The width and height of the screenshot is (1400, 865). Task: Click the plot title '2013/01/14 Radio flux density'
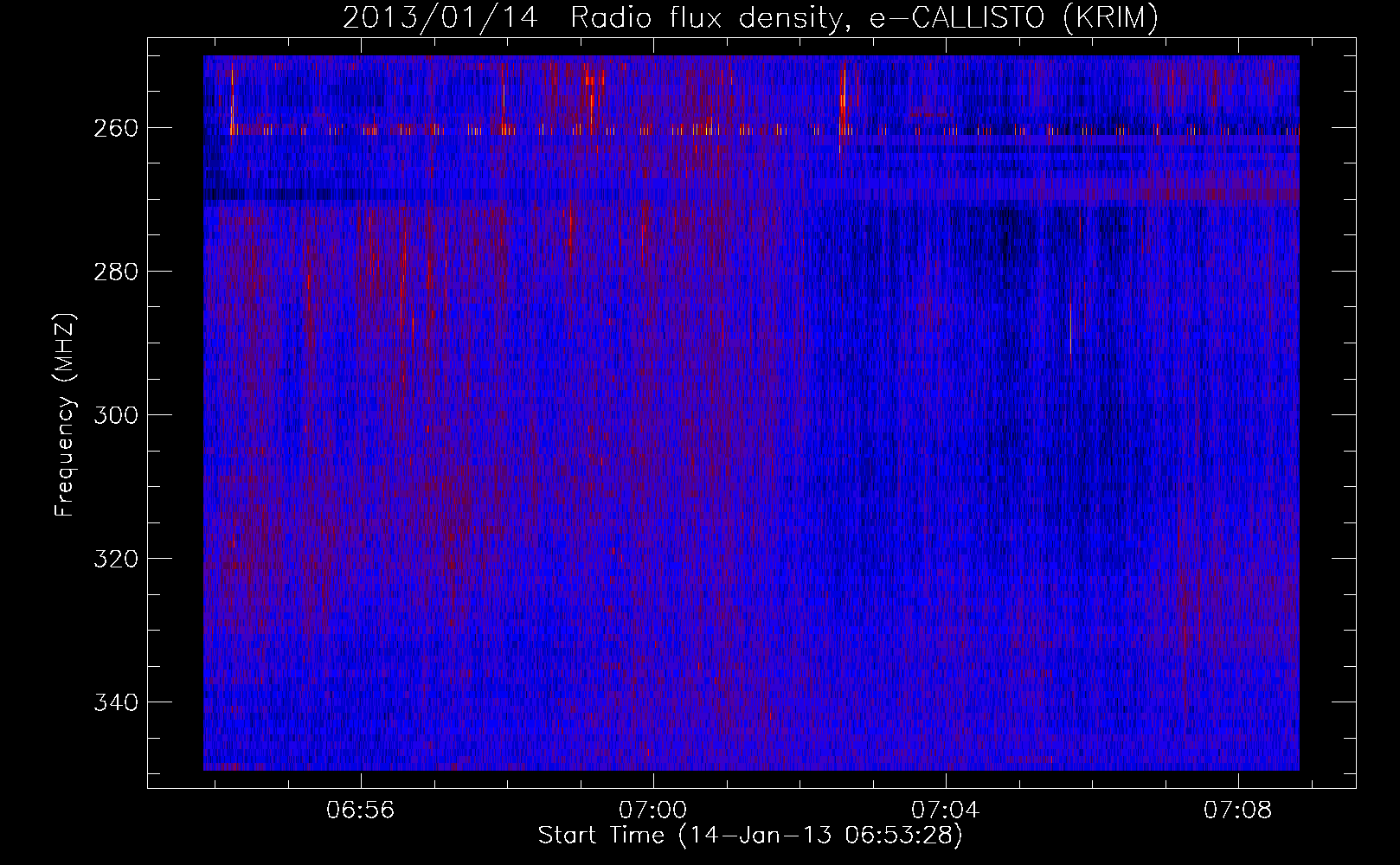tap(750, 18)
